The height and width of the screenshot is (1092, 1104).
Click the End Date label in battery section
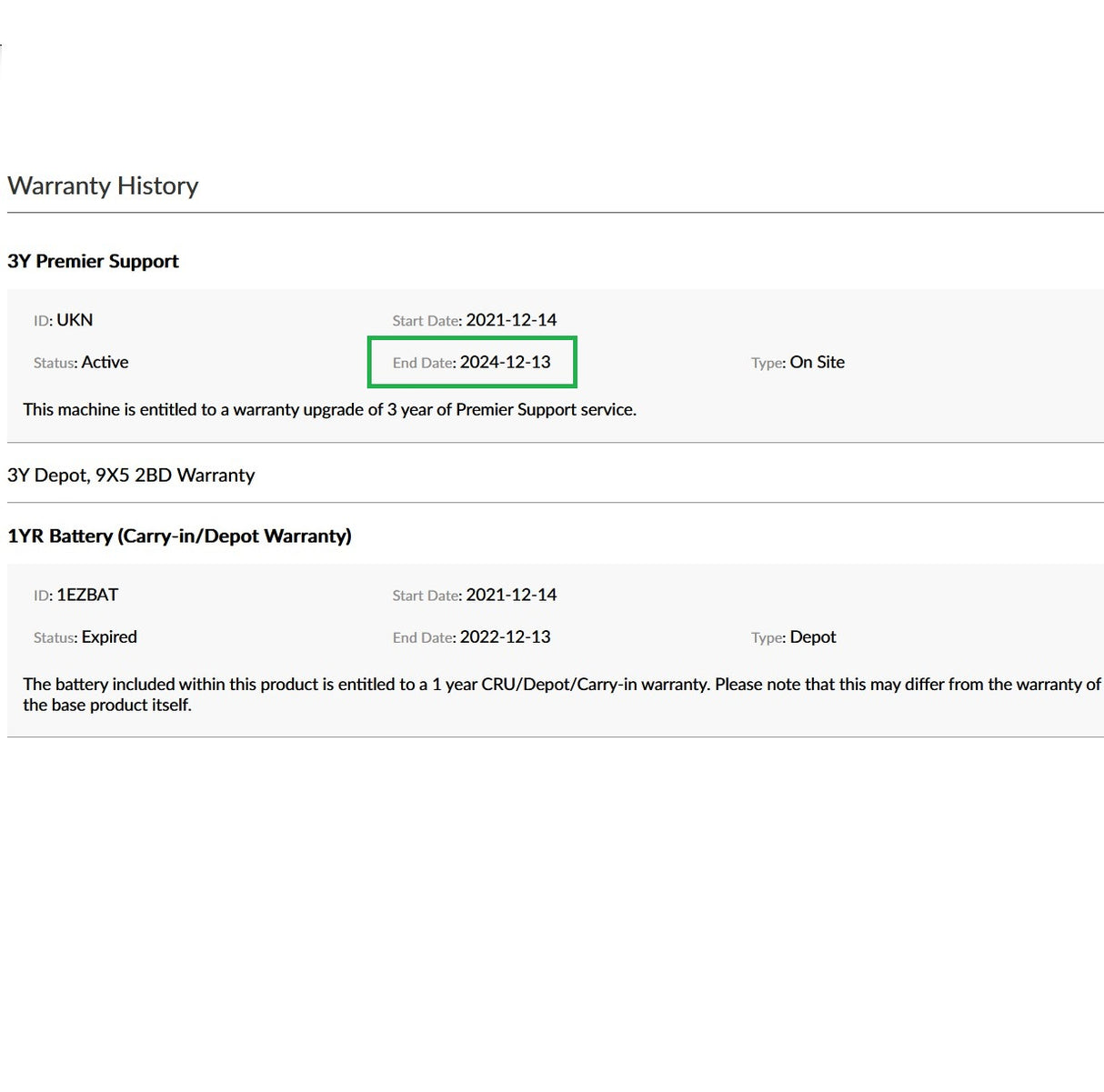[x=423, y=637]
